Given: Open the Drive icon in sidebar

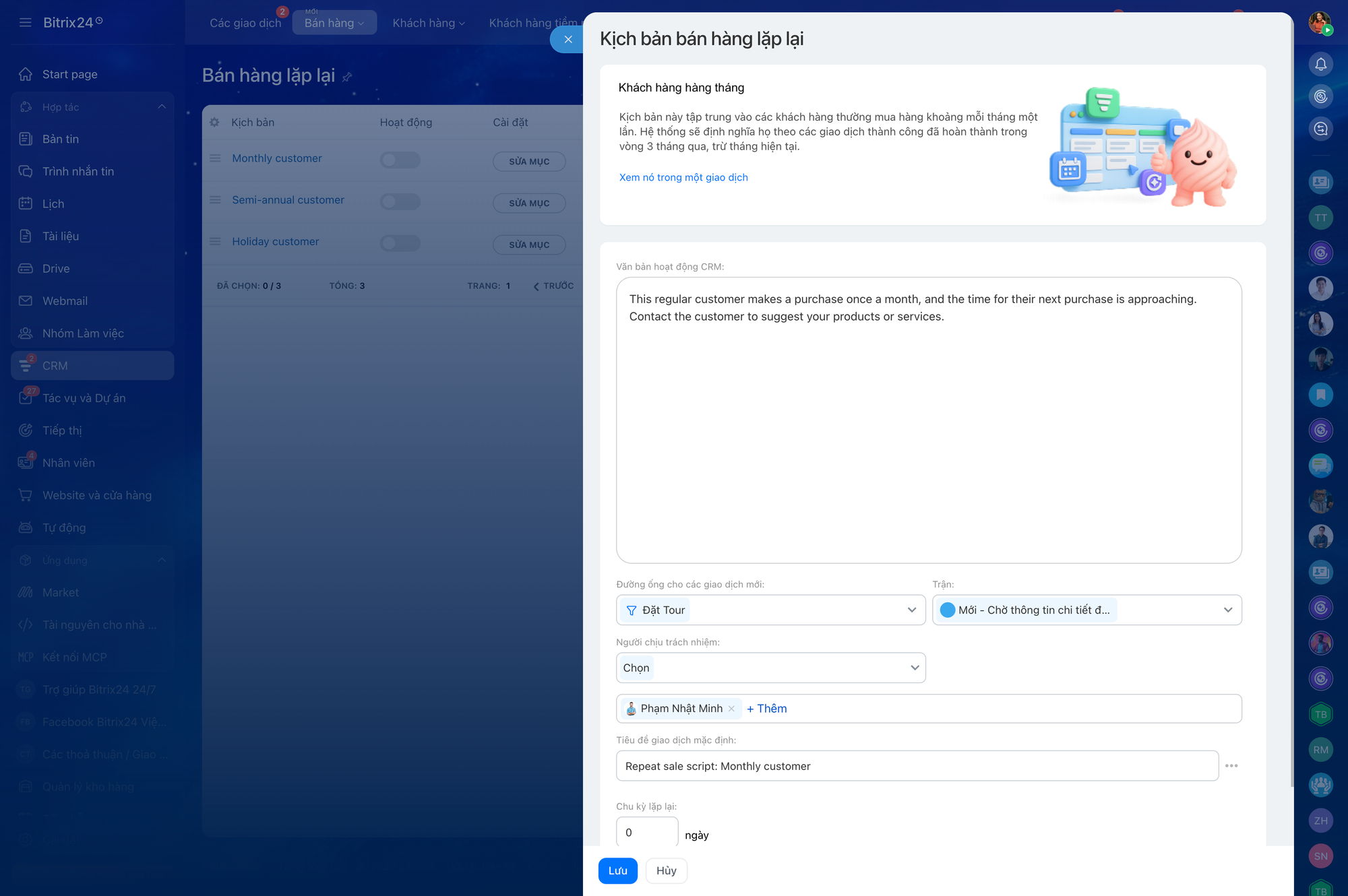Looking at the screenshot, I should coord(26,268).
